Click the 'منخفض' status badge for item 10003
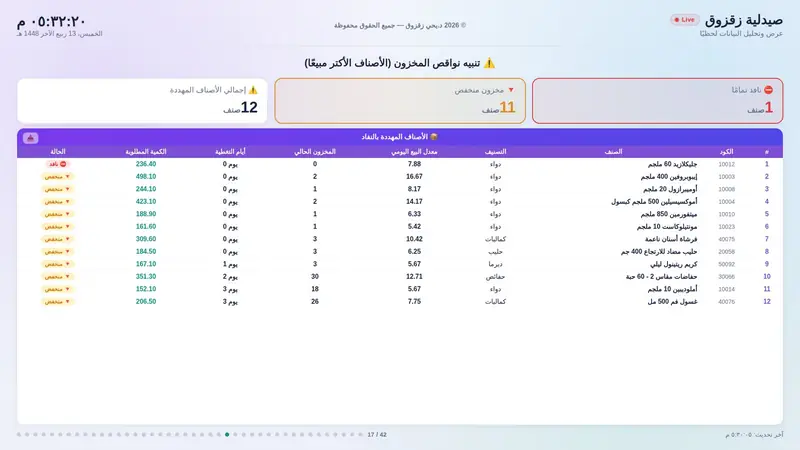The height and width of the screenshot is (450, 800). (58, 177)
